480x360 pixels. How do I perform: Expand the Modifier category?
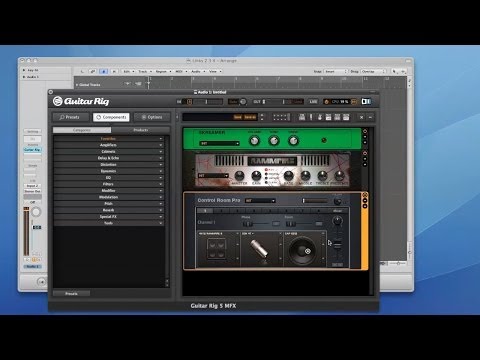pos(109,191)
